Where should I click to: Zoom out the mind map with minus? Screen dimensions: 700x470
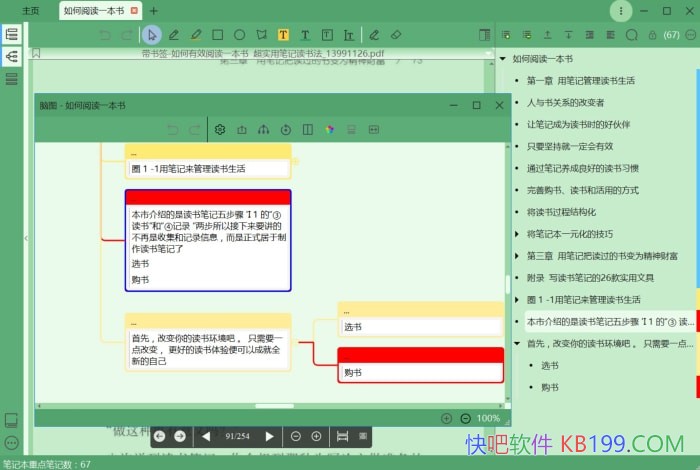465,418
